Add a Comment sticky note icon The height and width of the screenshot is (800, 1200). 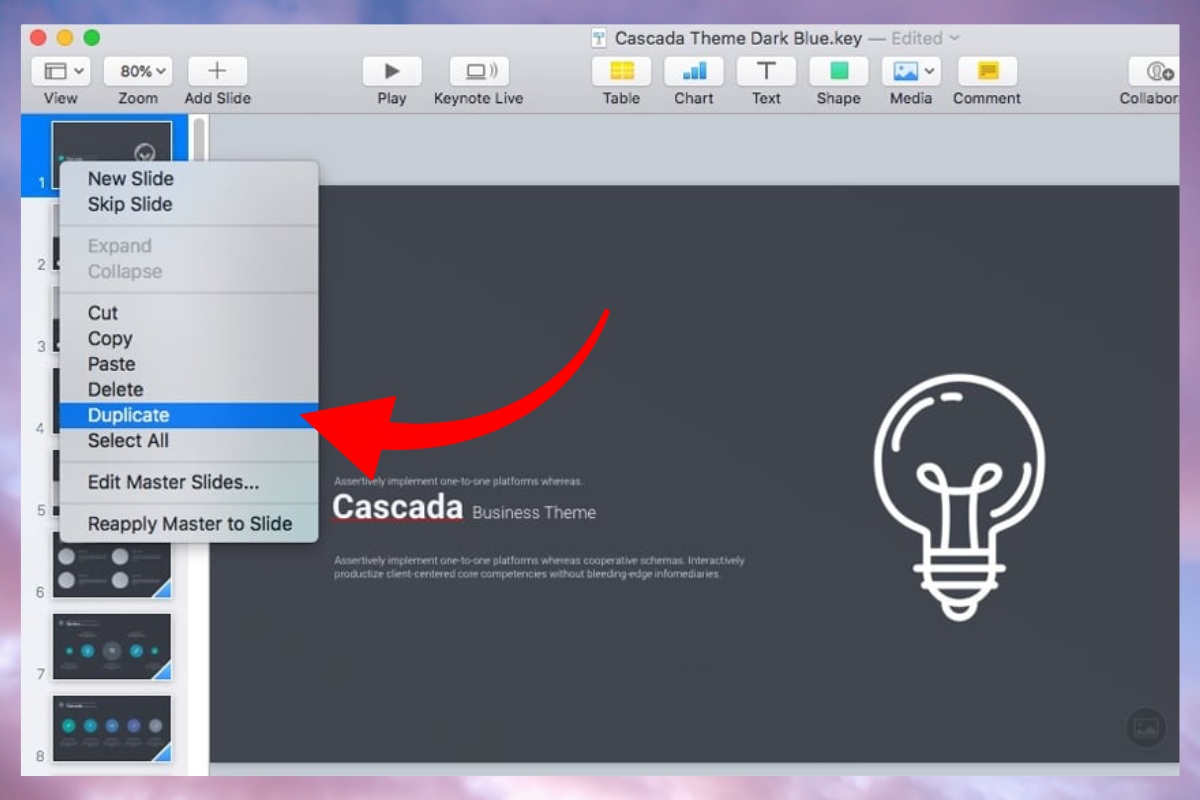(x=987, y=71)
